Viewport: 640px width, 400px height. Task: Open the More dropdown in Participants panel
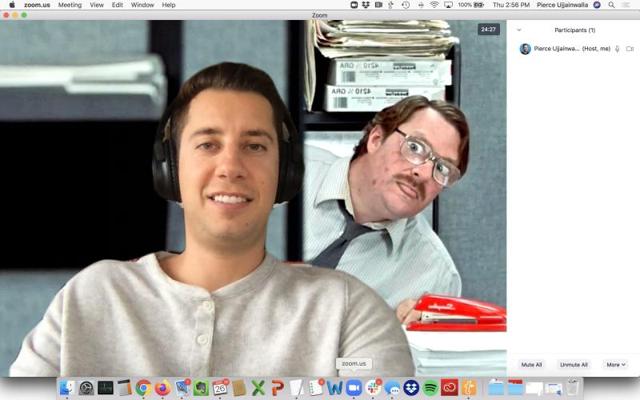pos(615,364)
